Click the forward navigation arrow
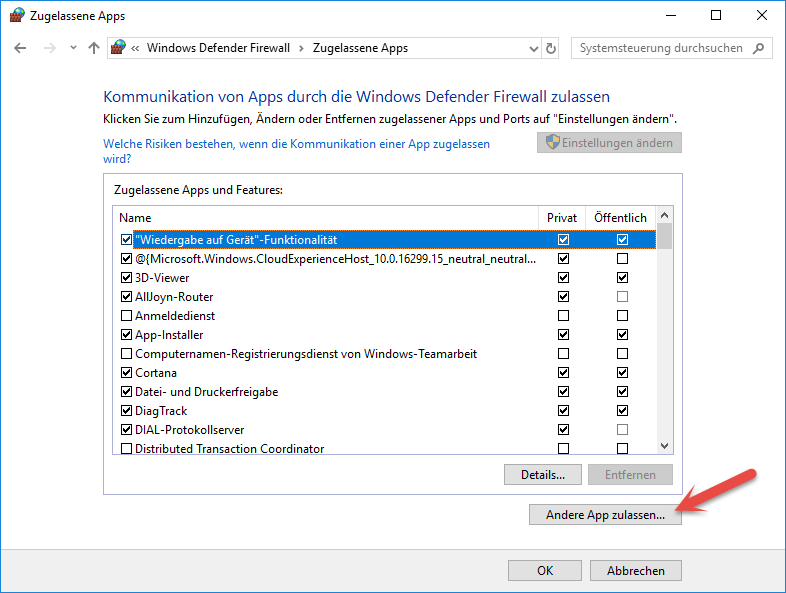786x593 pixels. (47, 48)
